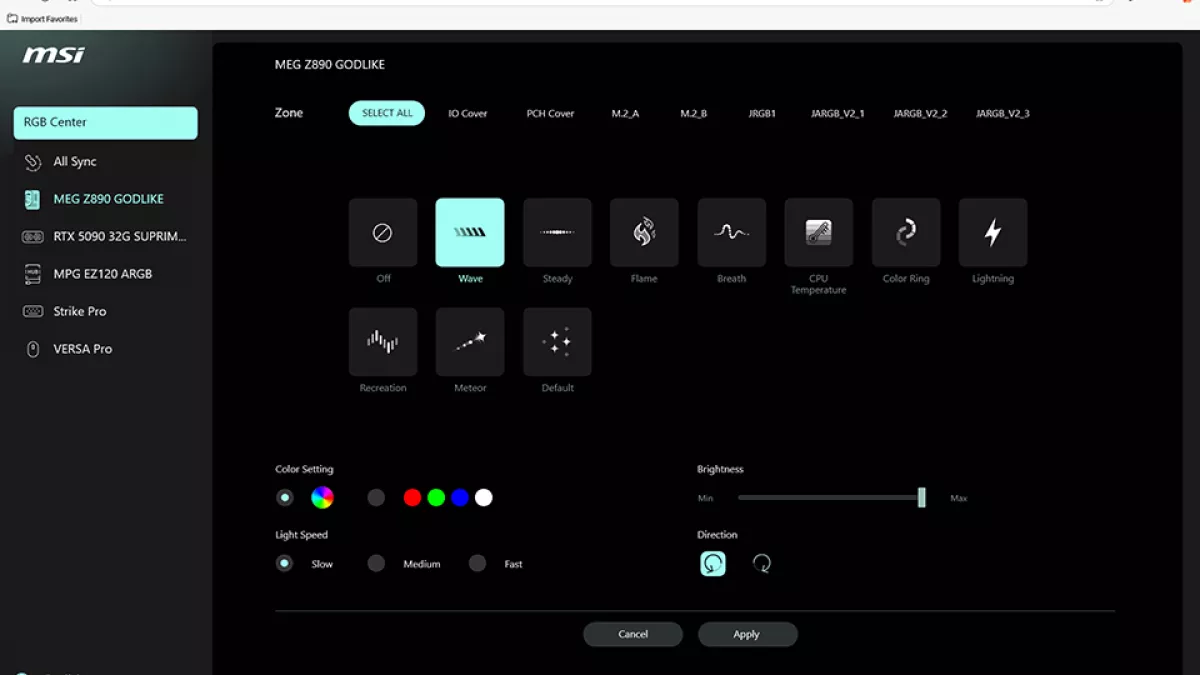
Task: Open the IO Cover zone tab
Action: [x=467, y=114]
